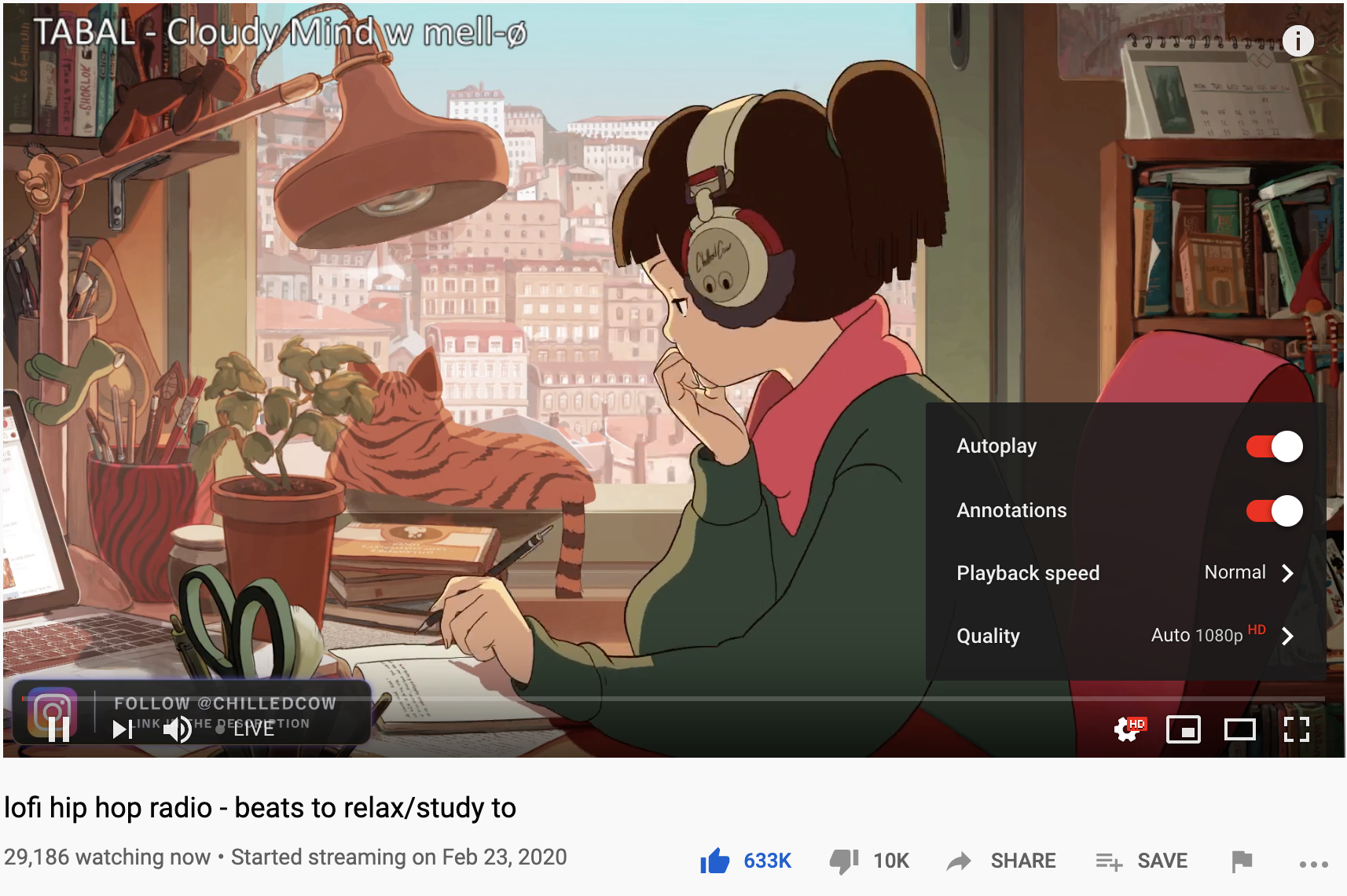Open the Quality Auto 1080p submenu
Viewport: 1347px width, 896px height.
click(x=1125, y=636)
